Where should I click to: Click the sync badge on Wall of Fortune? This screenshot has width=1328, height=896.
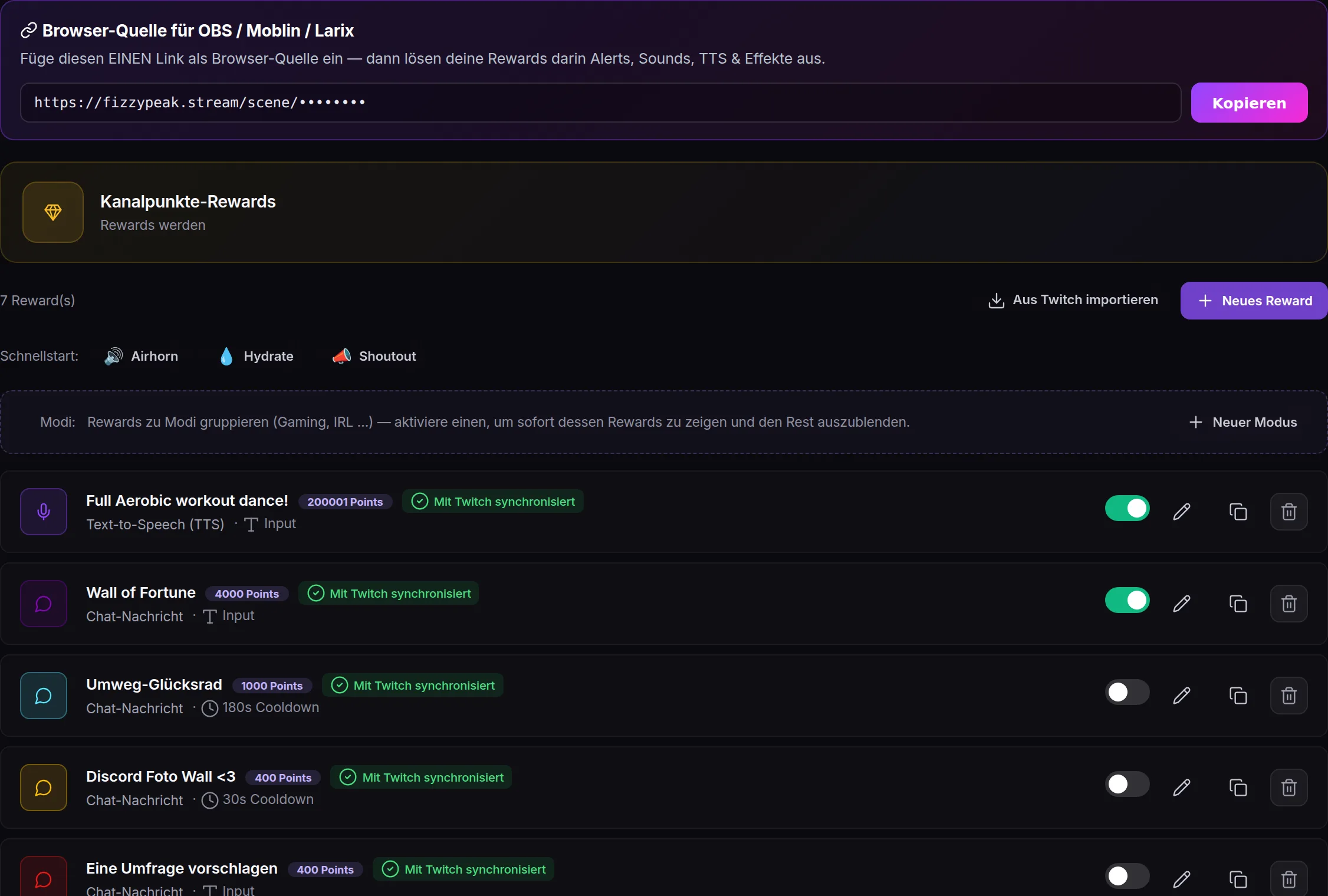pyautogui.click(x=389, y=594)
